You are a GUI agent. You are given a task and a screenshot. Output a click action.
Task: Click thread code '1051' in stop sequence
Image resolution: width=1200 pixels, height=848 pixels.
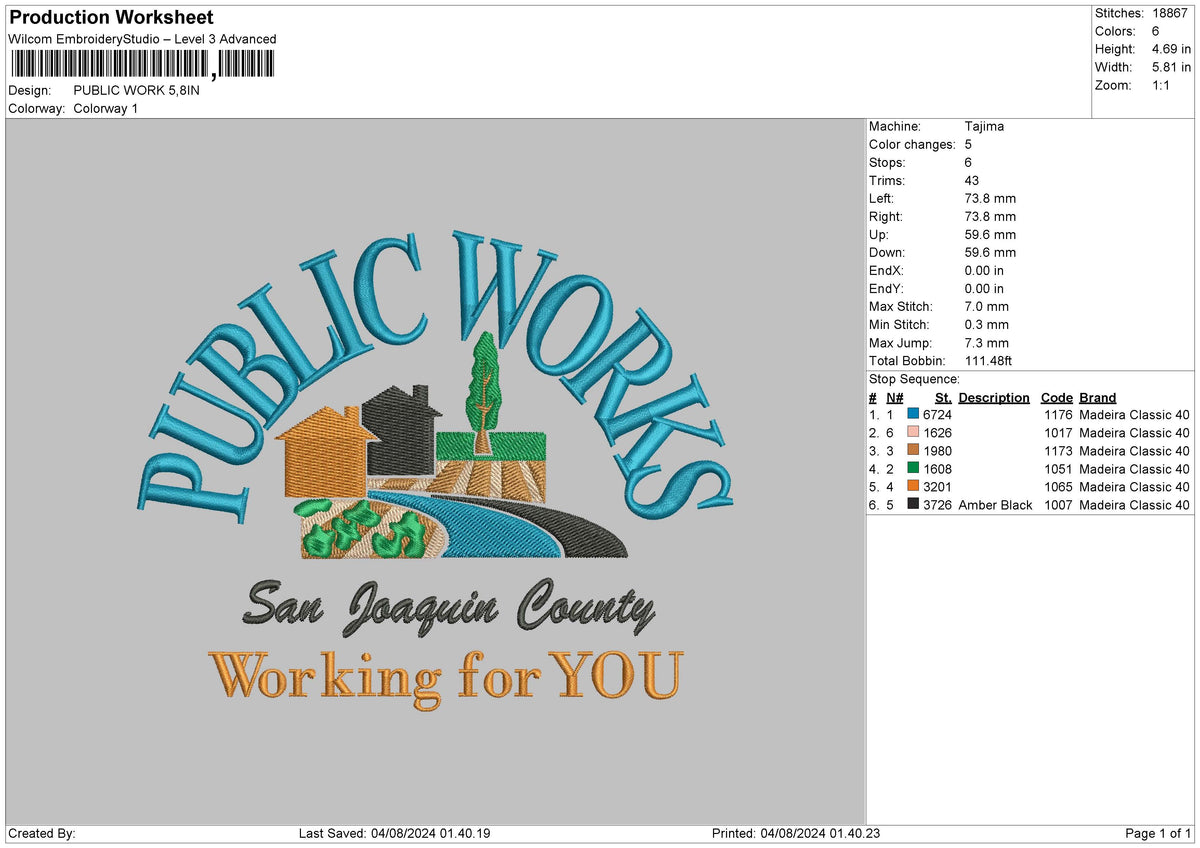tap(1058, 469)
